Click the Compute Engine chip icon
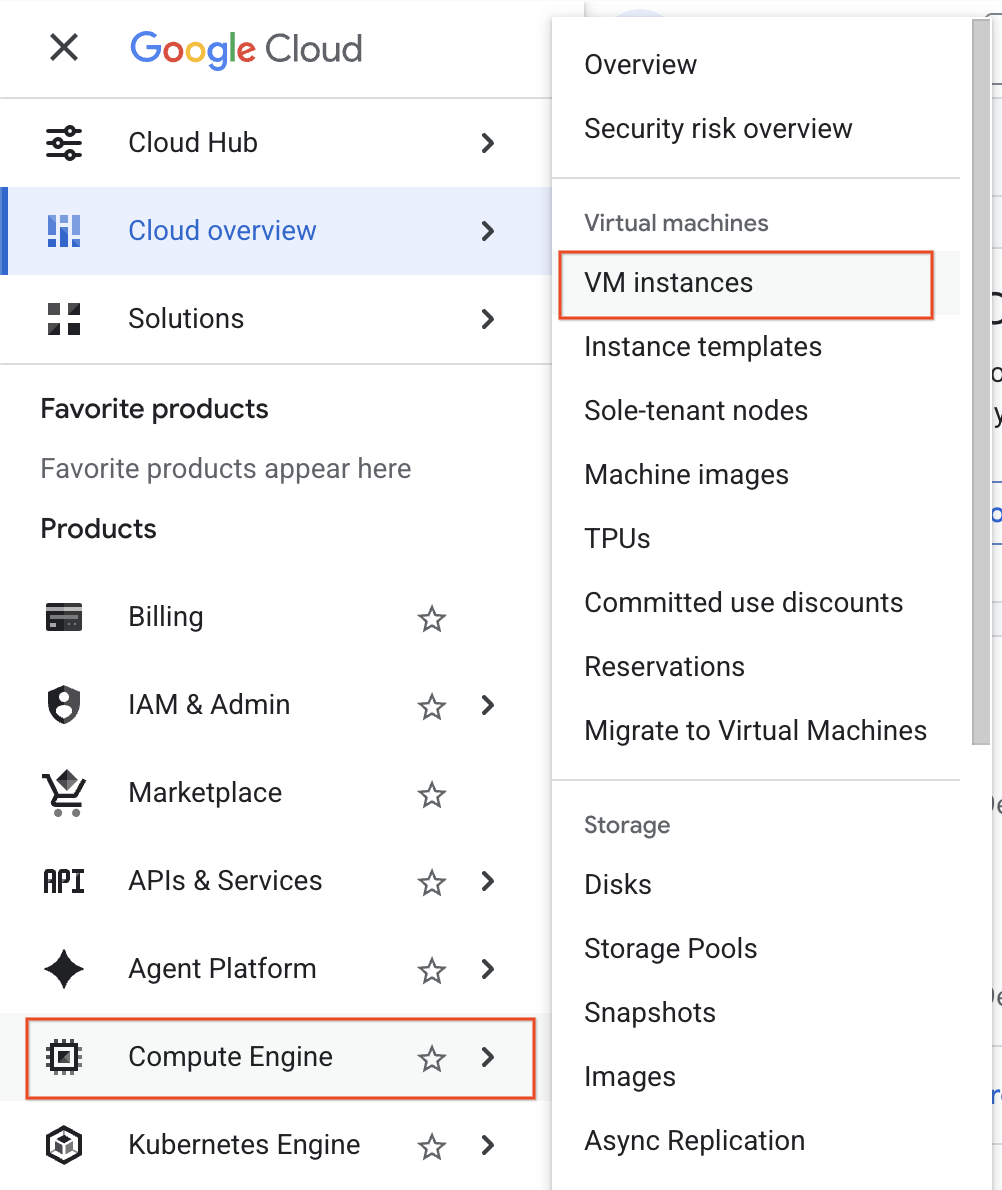The height and width of the screenshot is (1190, 1002). coord(64,1056)
